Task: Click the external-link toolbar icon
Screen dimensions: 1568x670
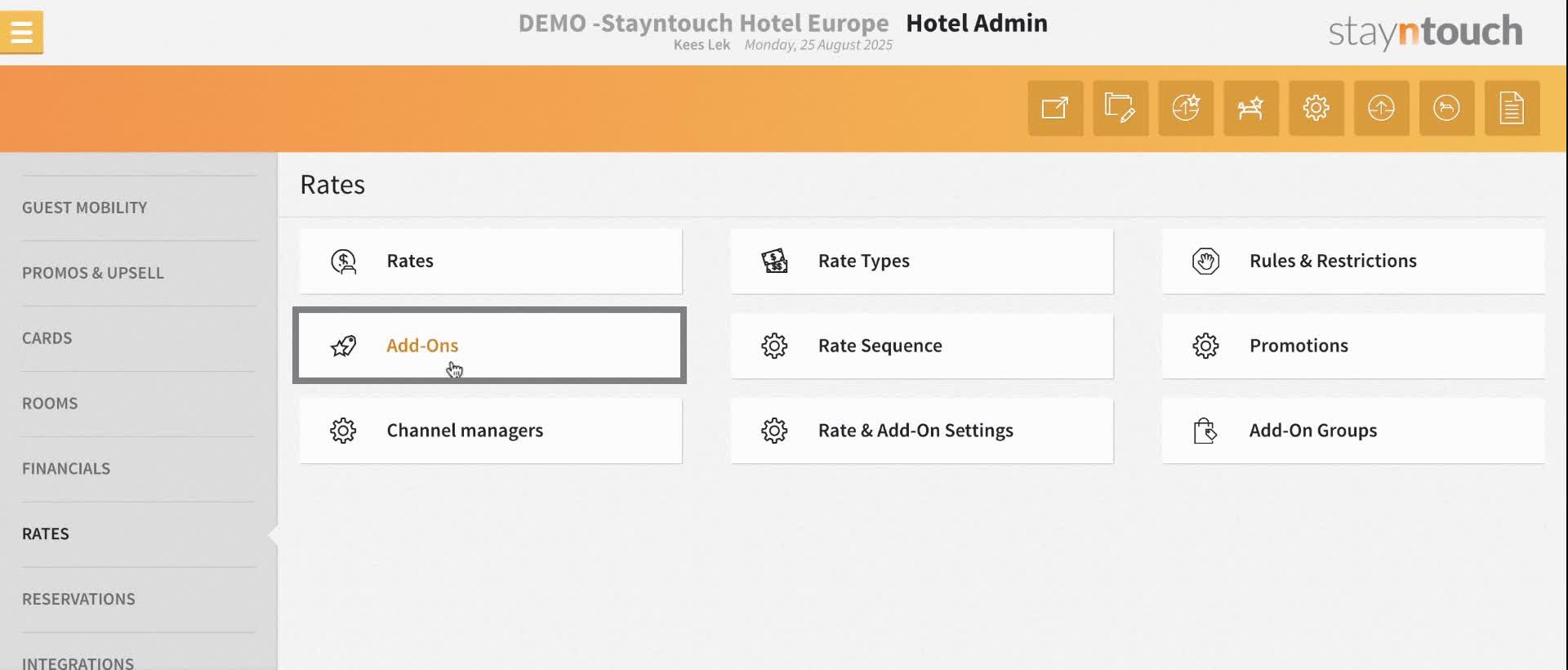Action: point(1055,108)
